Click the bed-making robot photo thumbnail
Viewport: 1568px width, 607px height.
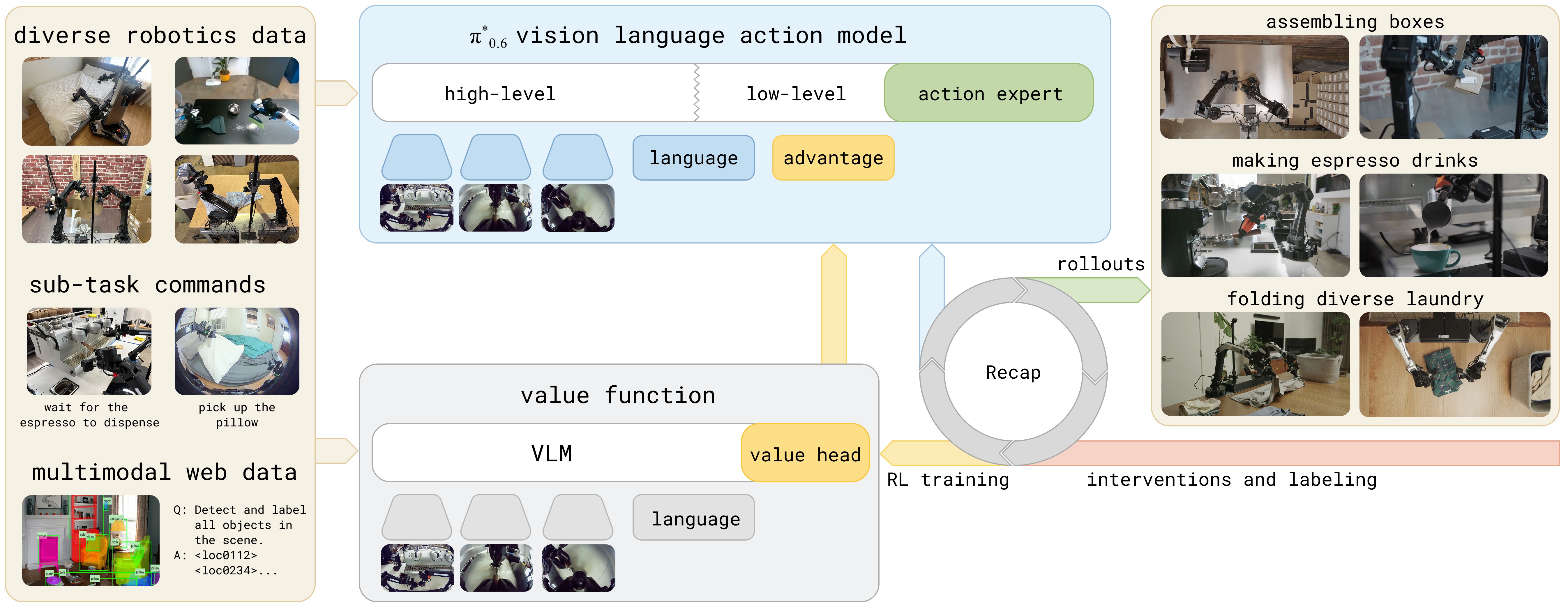87,101
